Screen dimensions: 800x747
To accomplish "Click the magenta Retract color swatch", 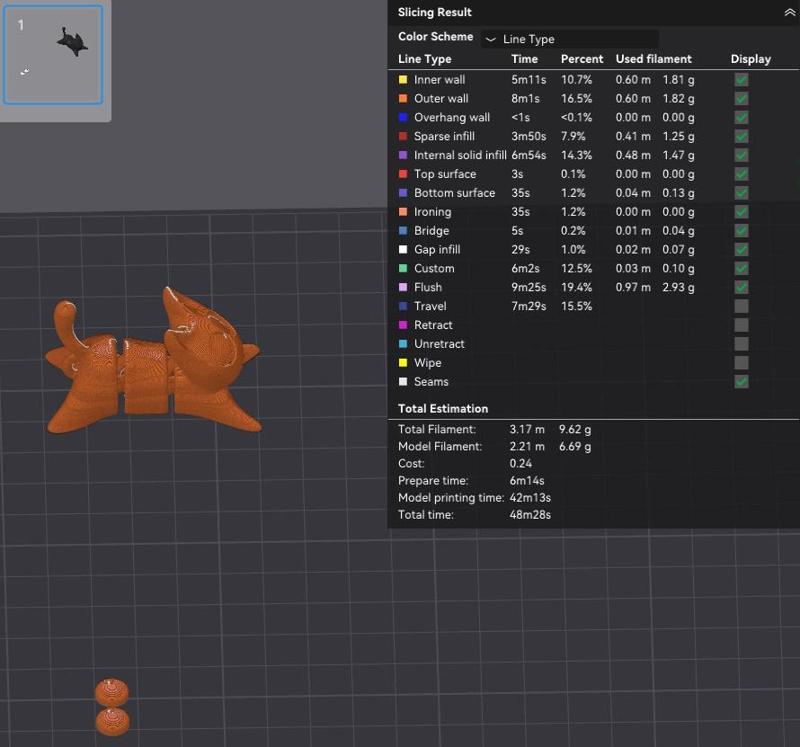I will point(403,325).
